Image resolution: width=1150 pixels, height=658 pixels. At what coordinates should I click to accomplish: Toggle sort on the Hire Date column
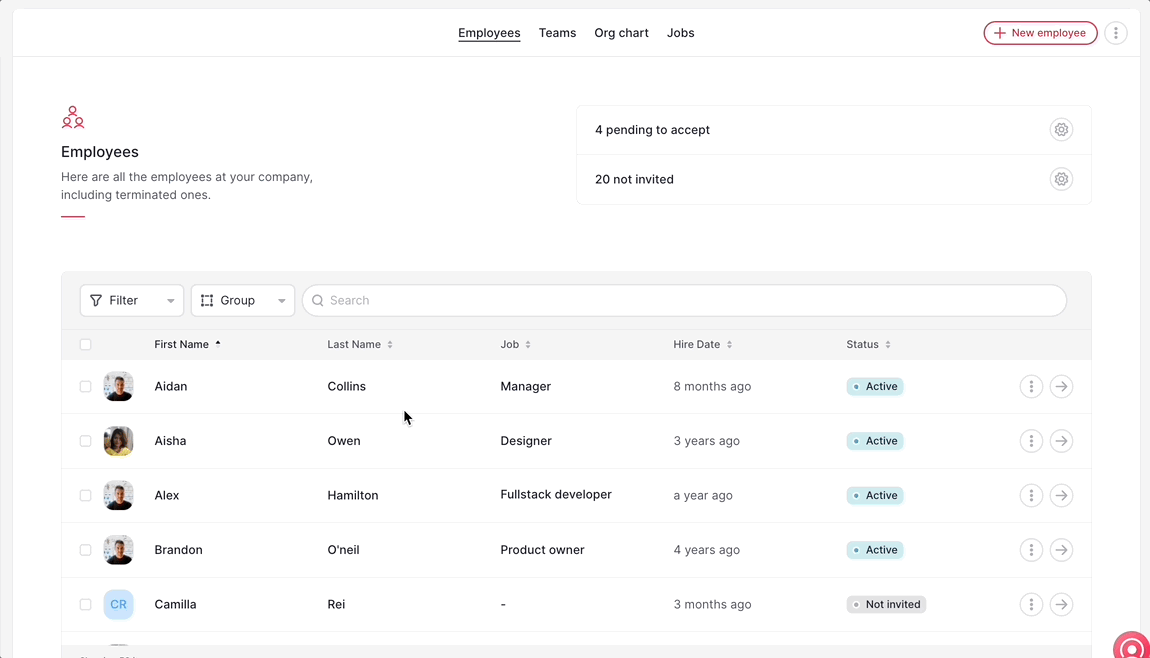pyautogui.click(x=729, y=344)
